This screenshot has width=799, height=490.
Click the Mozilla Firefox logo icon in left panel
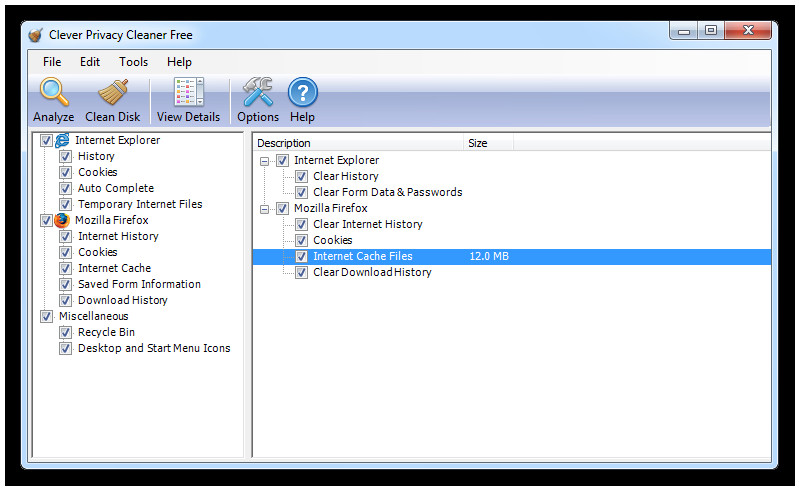(x=62, y=220)
